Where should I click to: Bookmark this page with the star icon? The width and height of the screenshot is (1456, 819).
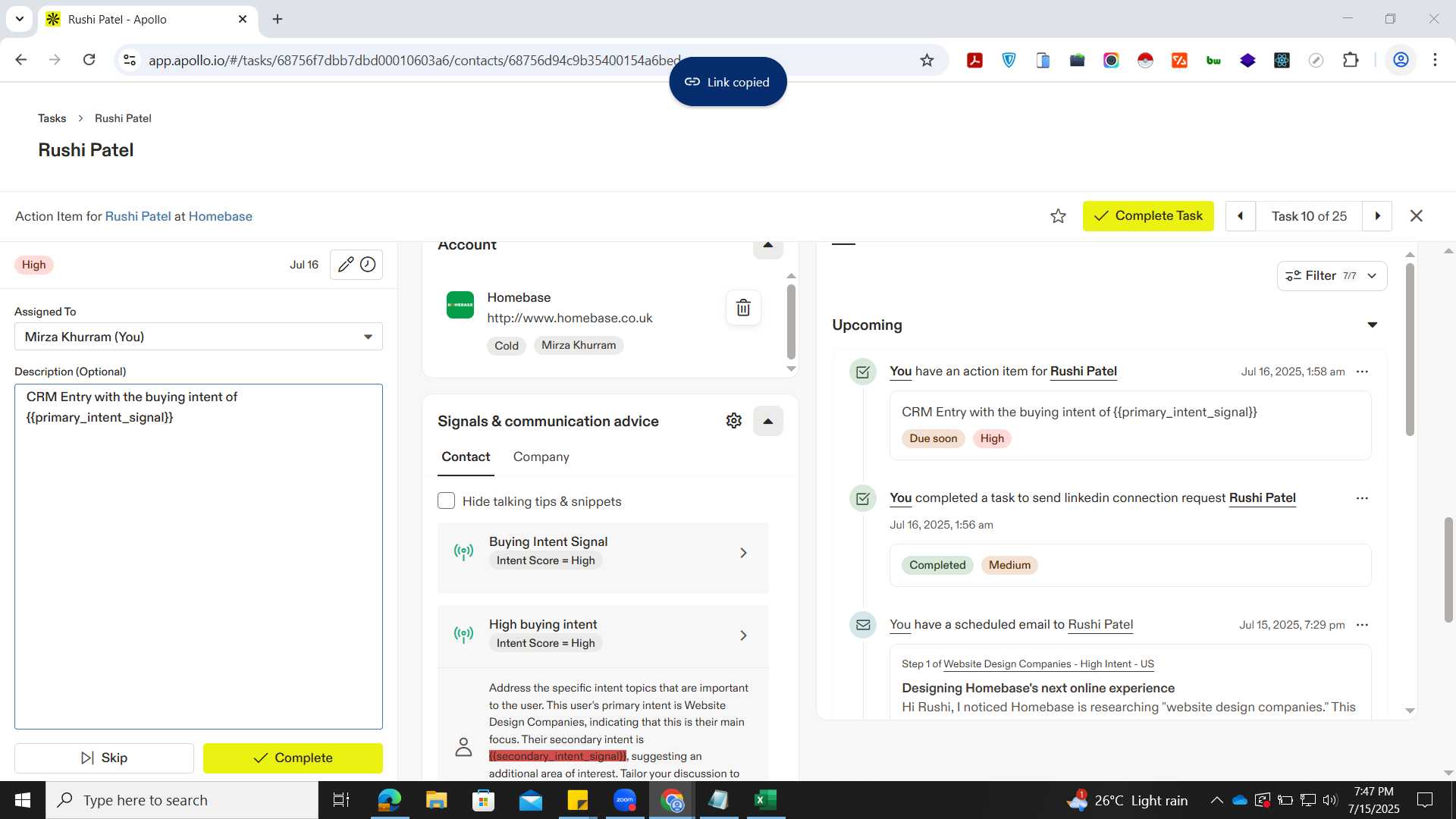[x=927, y=60]
